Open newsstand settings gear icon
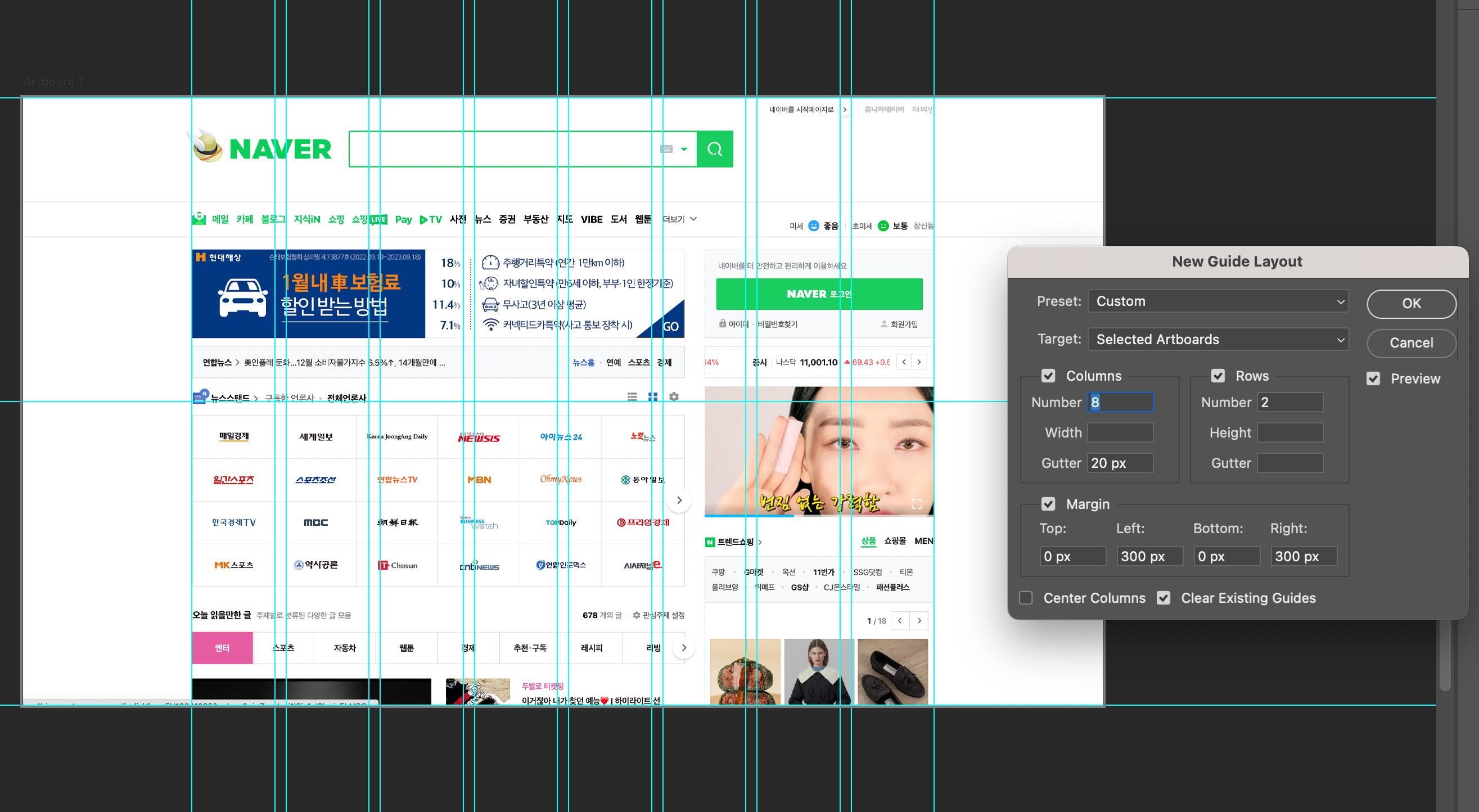 click(674, 397)
